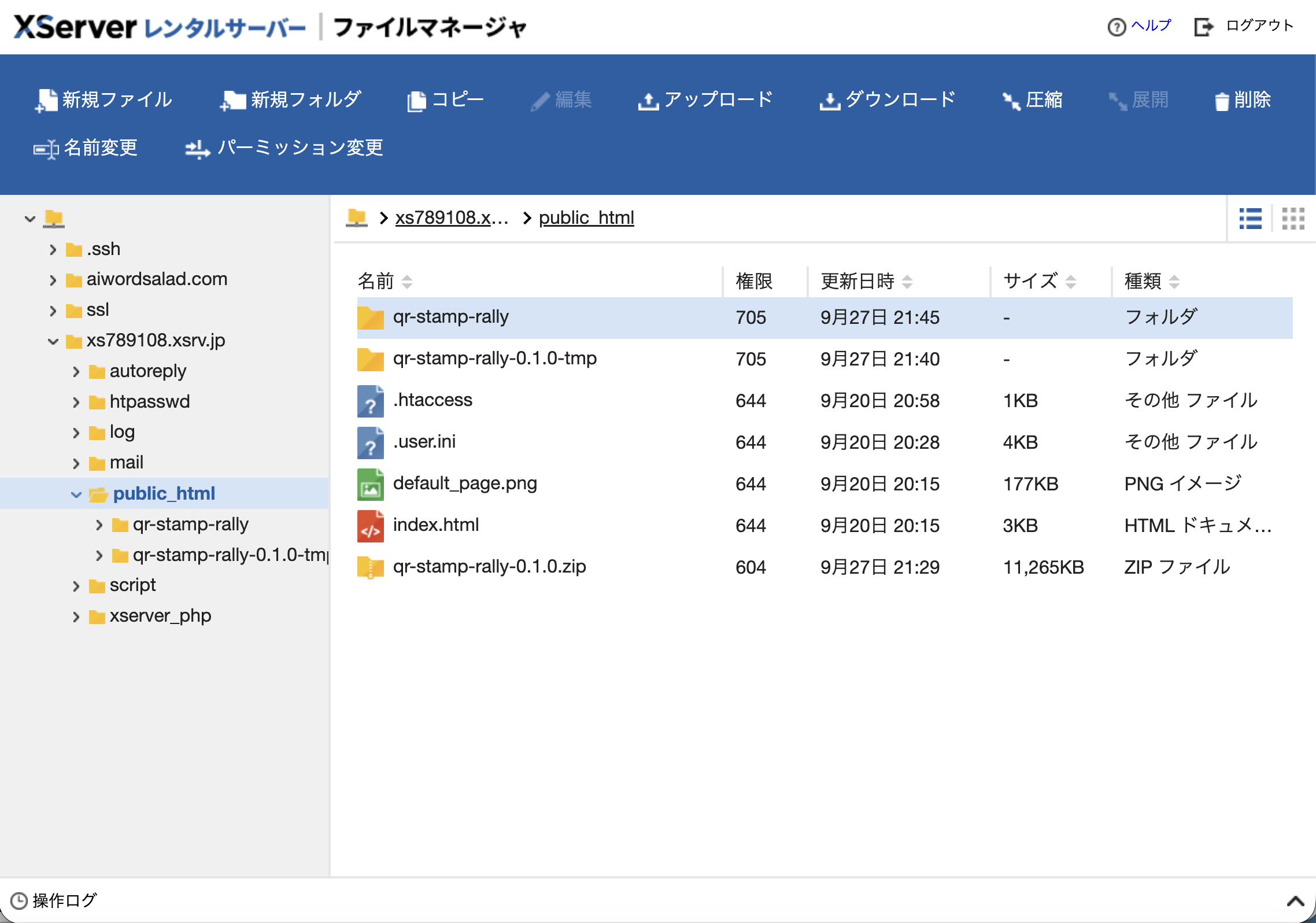Screen dimensions: 1316x923
Task: Select the .user.ini file icon
Action: click(x=371, y=442)
